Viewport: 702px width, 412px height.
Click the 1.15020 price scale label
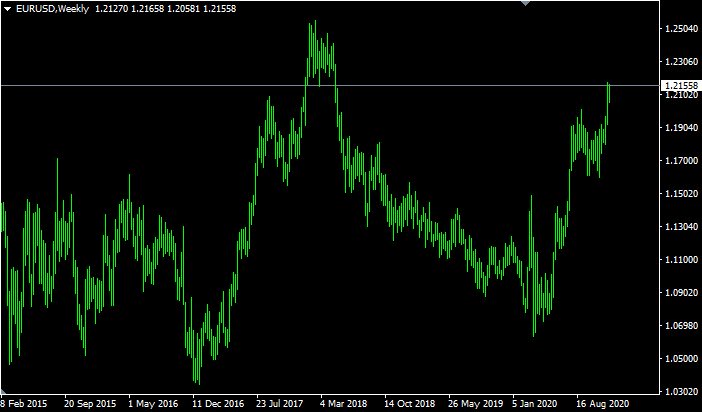[x=681, y=193]
